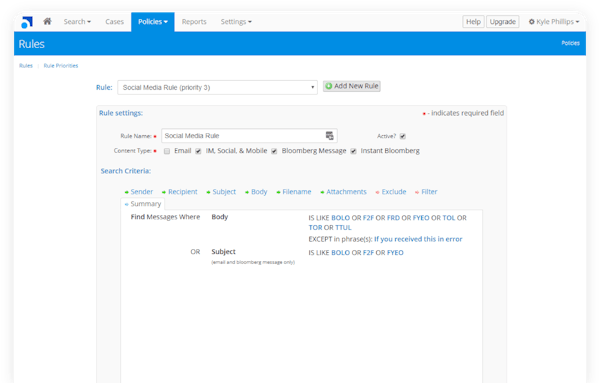The height and width of the screenshot is (383, 600).
Task: Switch to the Attachments criteria tab
Action: (x=344, y=192)
